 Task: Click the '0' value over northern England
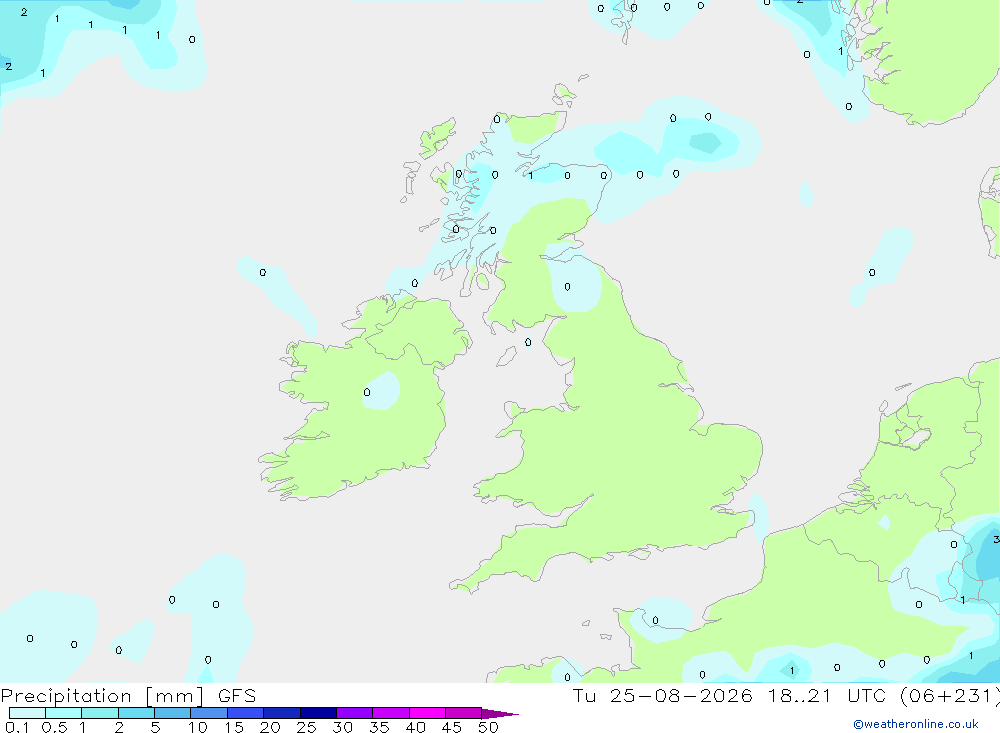[568, 287]
